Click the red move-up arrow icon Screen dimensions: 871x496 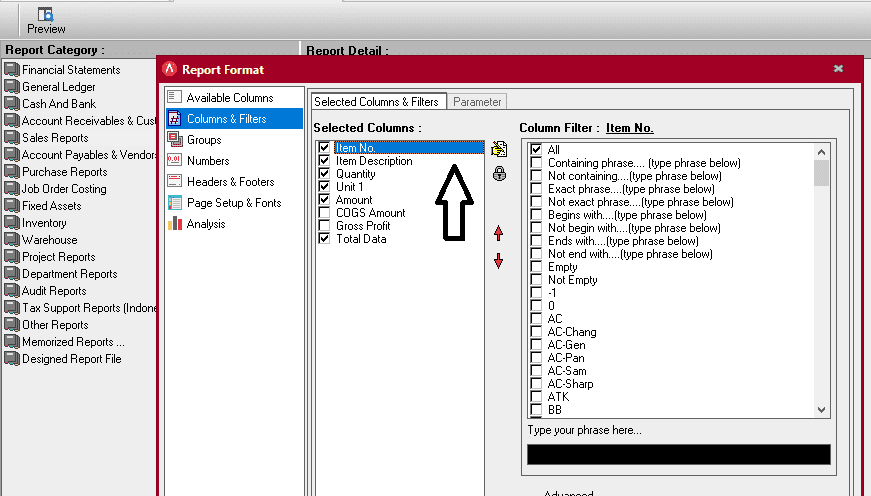coord(499,233)
